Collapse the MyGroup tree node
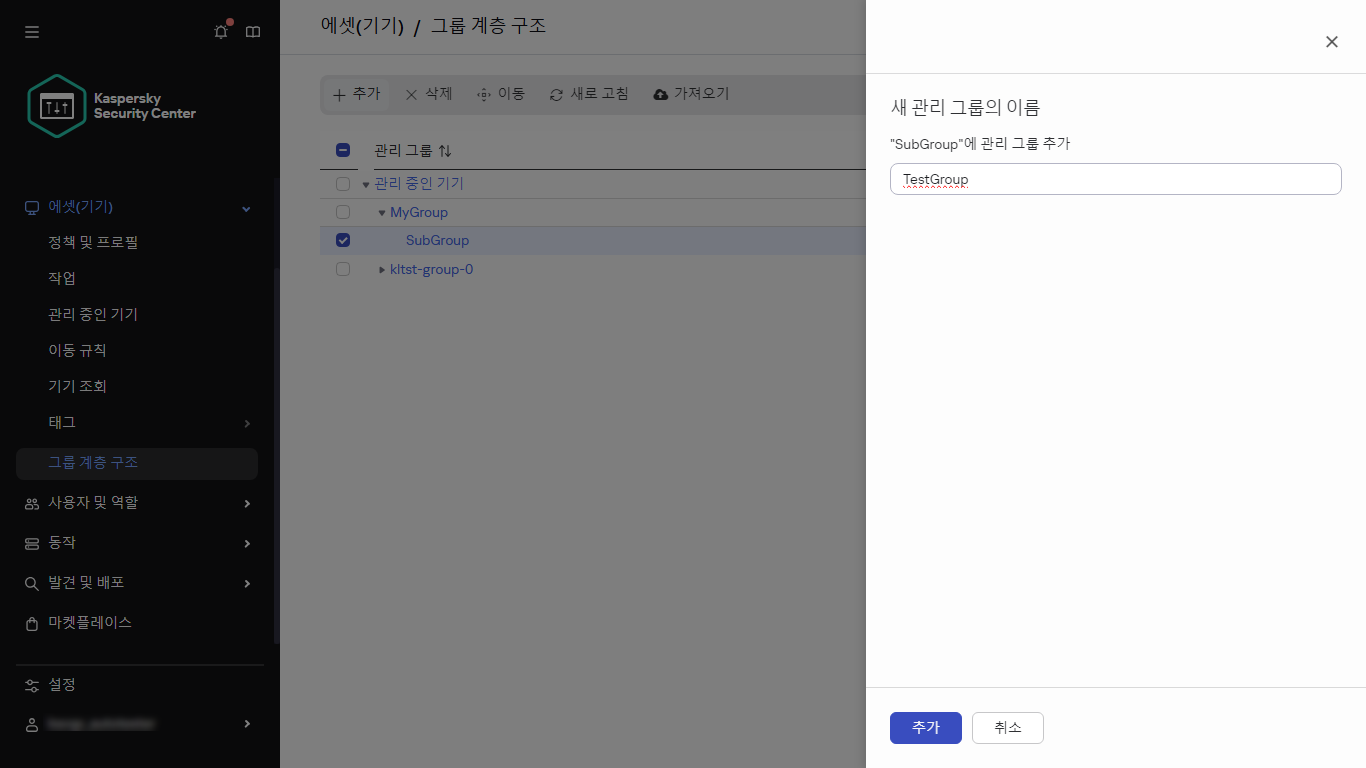Image resolution: width=1366 pixels, height=768 pixels. 381,212
